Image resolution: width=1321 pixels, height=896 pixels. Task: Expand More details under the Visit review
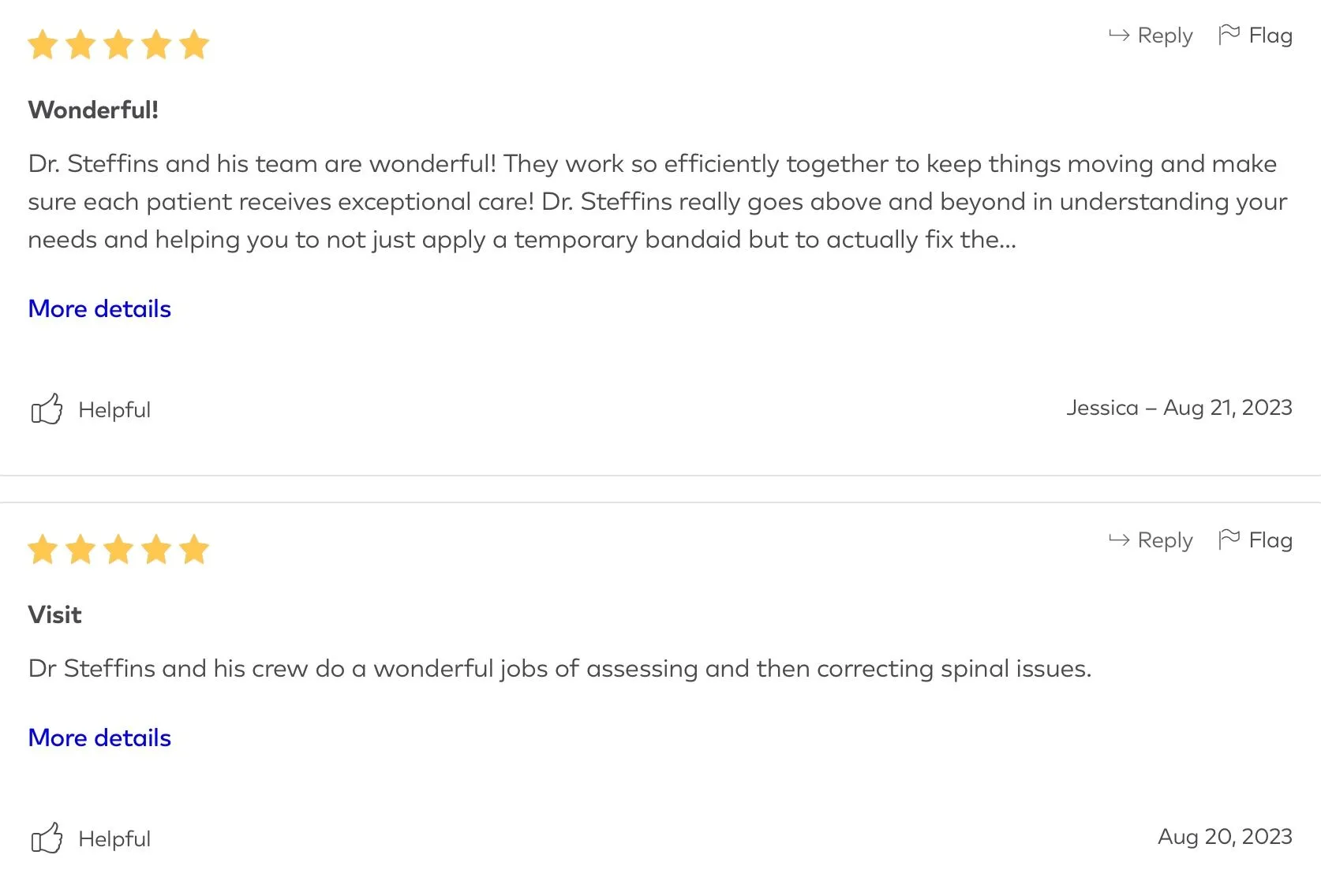(x=99, y=737)
